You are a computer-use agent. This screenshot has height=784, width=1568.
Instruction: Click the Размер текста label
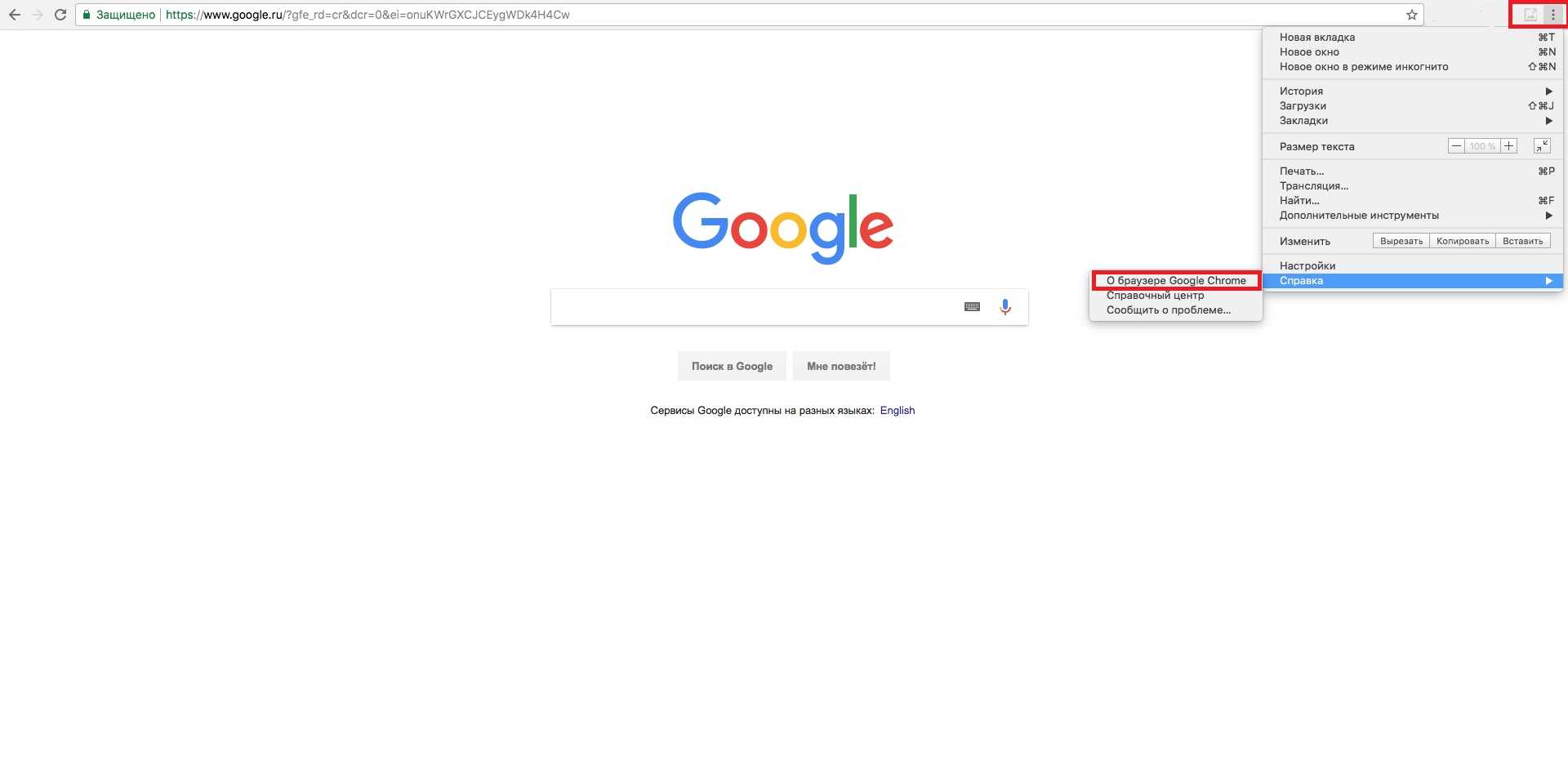tap(1316, 147)
